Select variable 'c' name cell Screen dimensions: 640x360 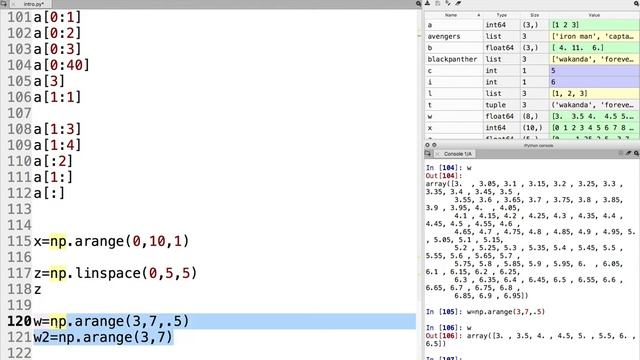click(453, 71)
